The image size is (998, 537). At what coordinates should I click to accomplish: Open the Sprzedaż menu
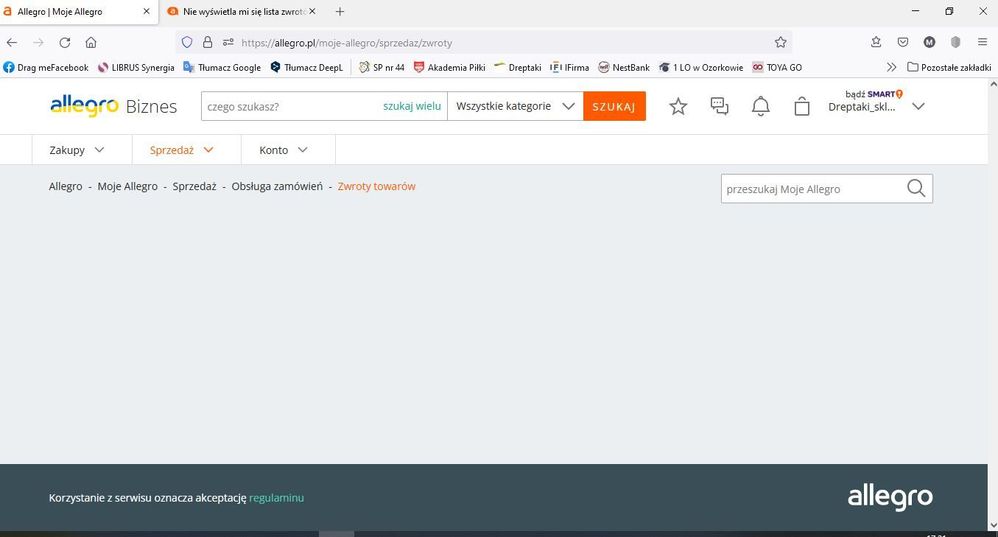tap(181, 150)
